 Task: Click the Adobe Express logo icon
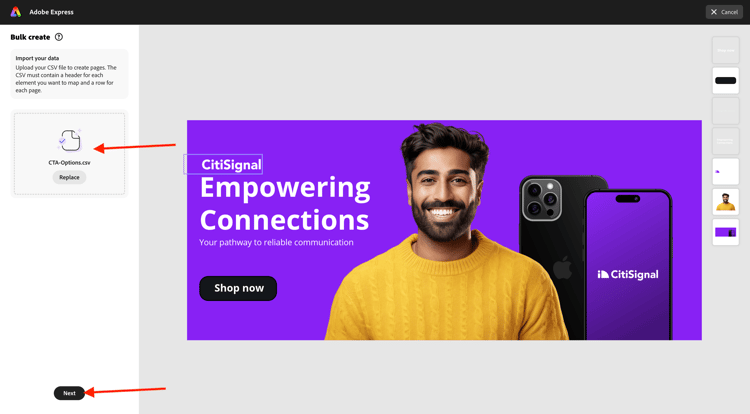click(x=16, y=12)
